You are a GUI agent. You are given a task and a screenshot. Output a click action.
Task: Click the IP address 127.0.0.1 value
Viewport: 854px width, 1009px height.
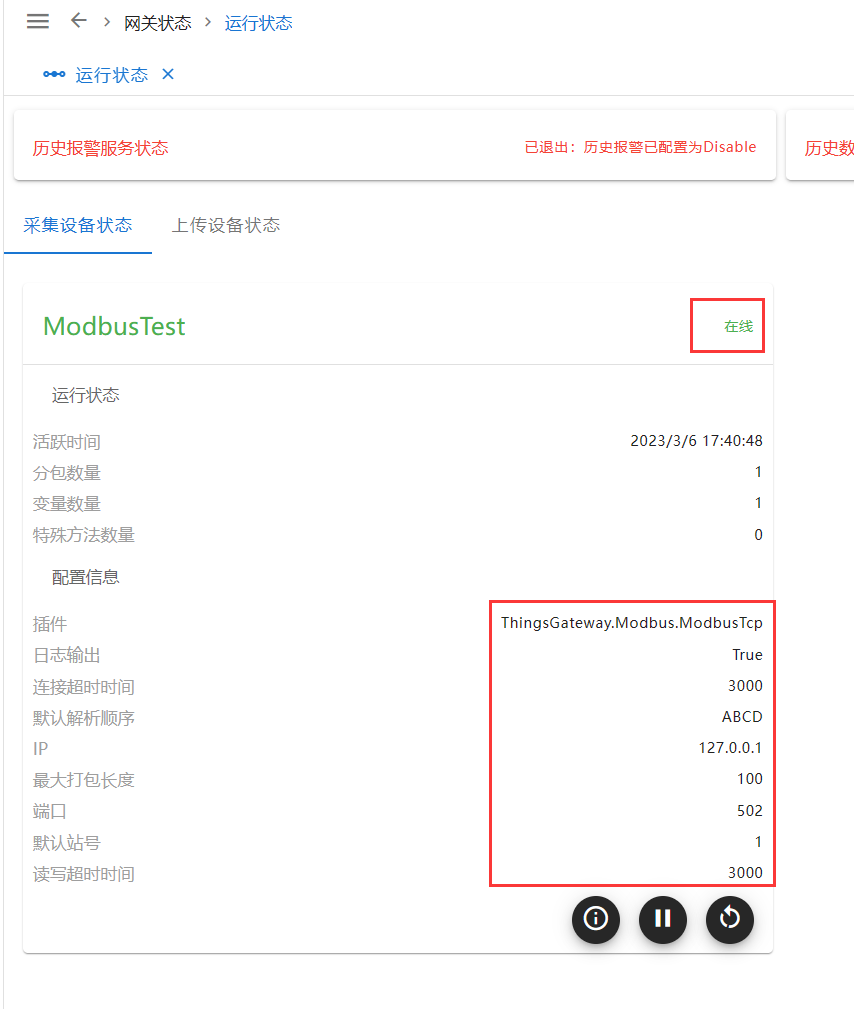coord(730,748)
